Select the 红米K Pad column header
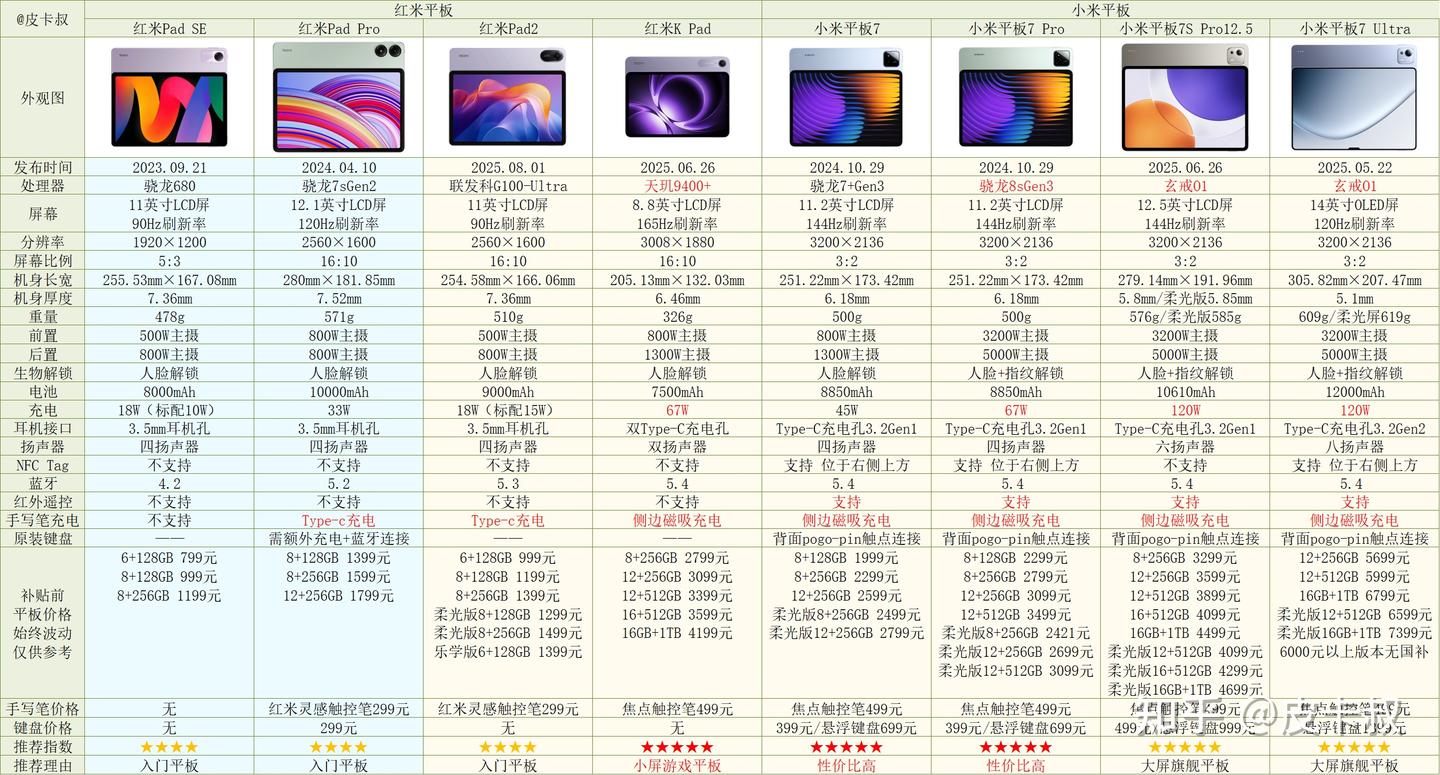1440x775 pixels. pos(677,29)
